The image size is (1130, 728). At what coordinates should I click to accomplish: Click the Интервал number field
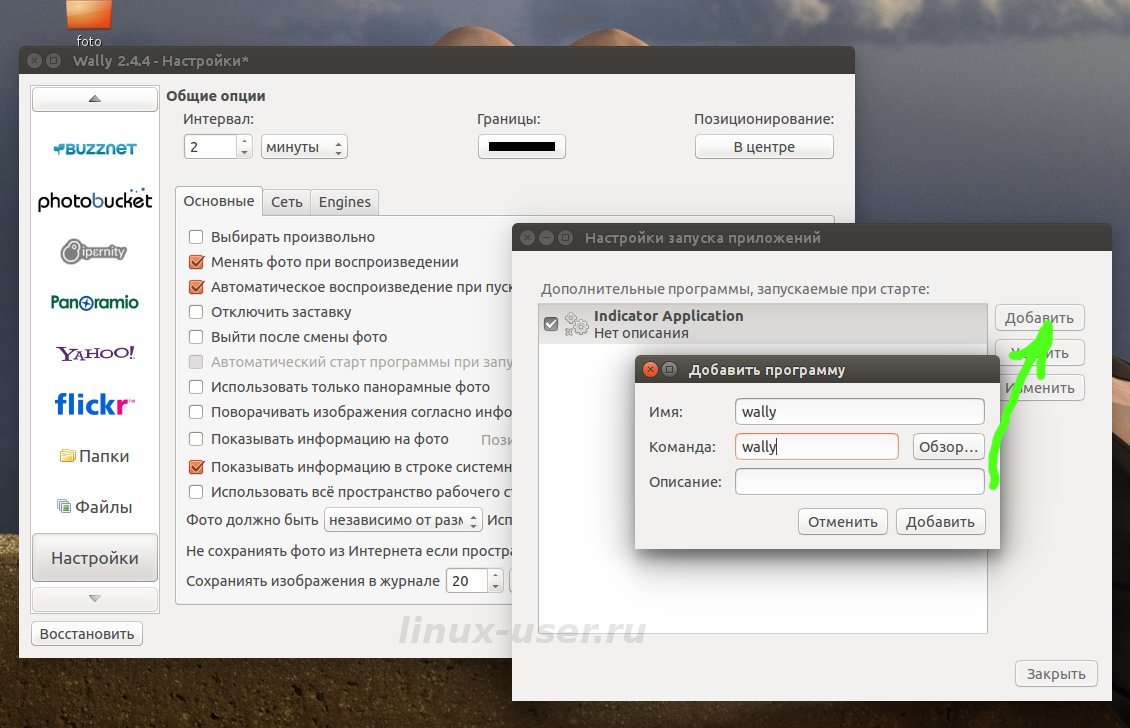click(x=210, y=147)
